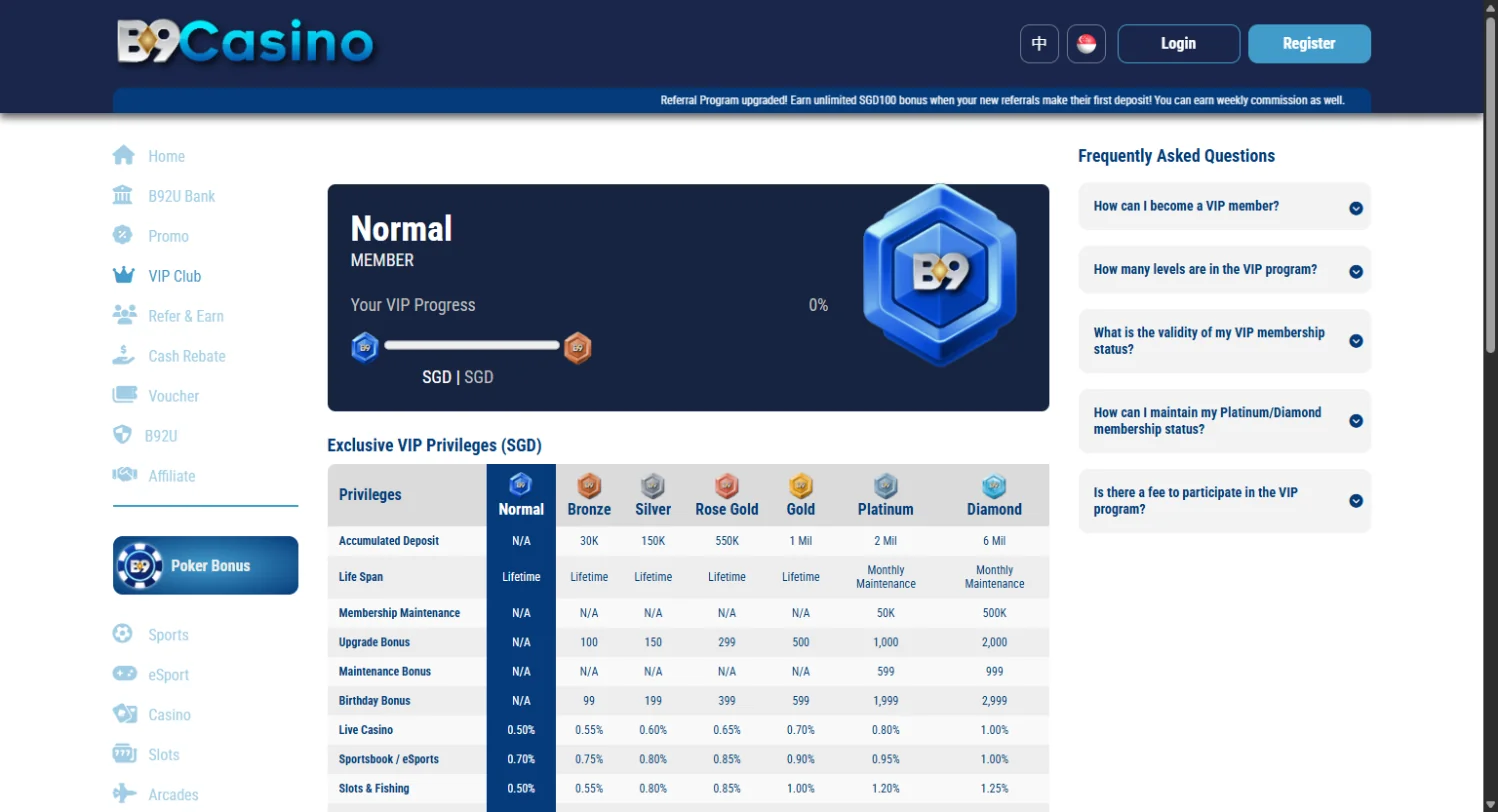This screenshot has height=812, width=1498.
Task: Expand the VIP membership validity question
Action: point(1224,341)
